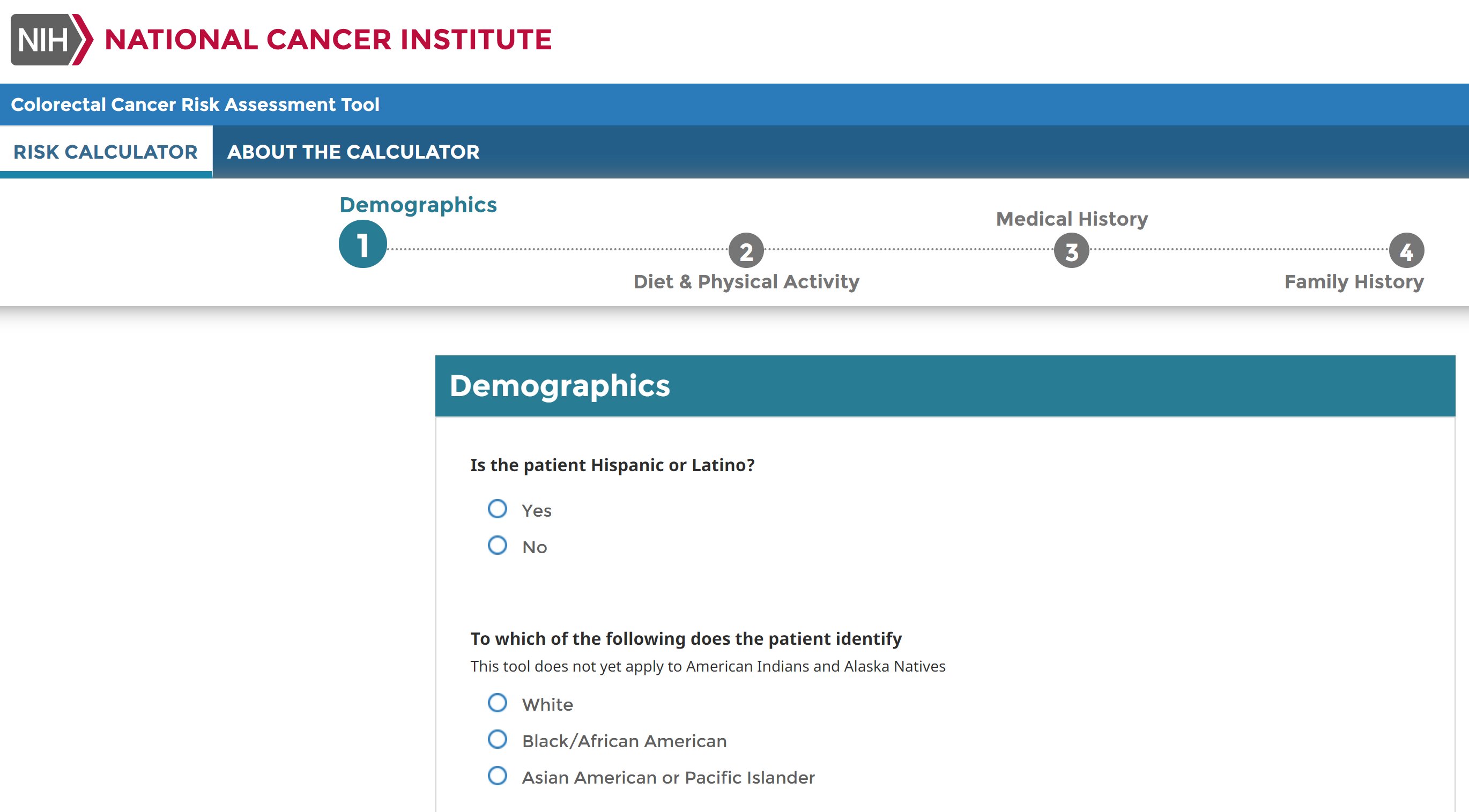Click the Diet & Physical Activity label
Viewport: 1469px width, 812px height.
tap(746, 282)
